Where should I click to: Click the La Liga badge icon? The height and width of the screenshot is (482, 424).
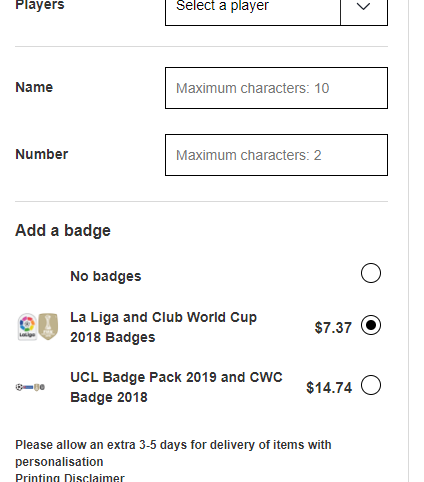click(x=27, y=327)
